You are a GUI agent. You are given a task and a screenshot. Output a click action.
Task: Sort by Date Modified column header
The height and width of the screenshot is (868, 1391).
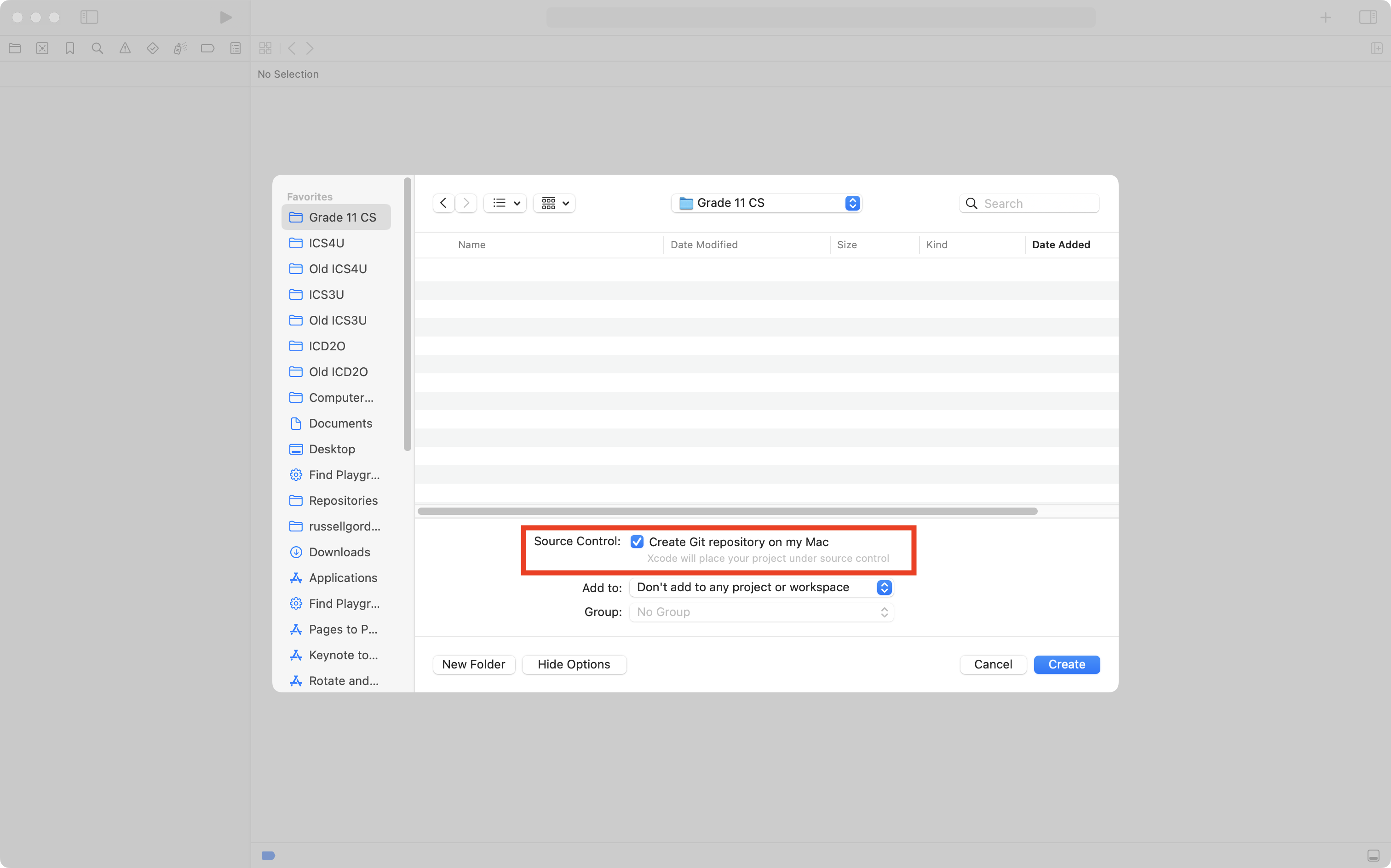pyautogui.click(x=704, y=245)
